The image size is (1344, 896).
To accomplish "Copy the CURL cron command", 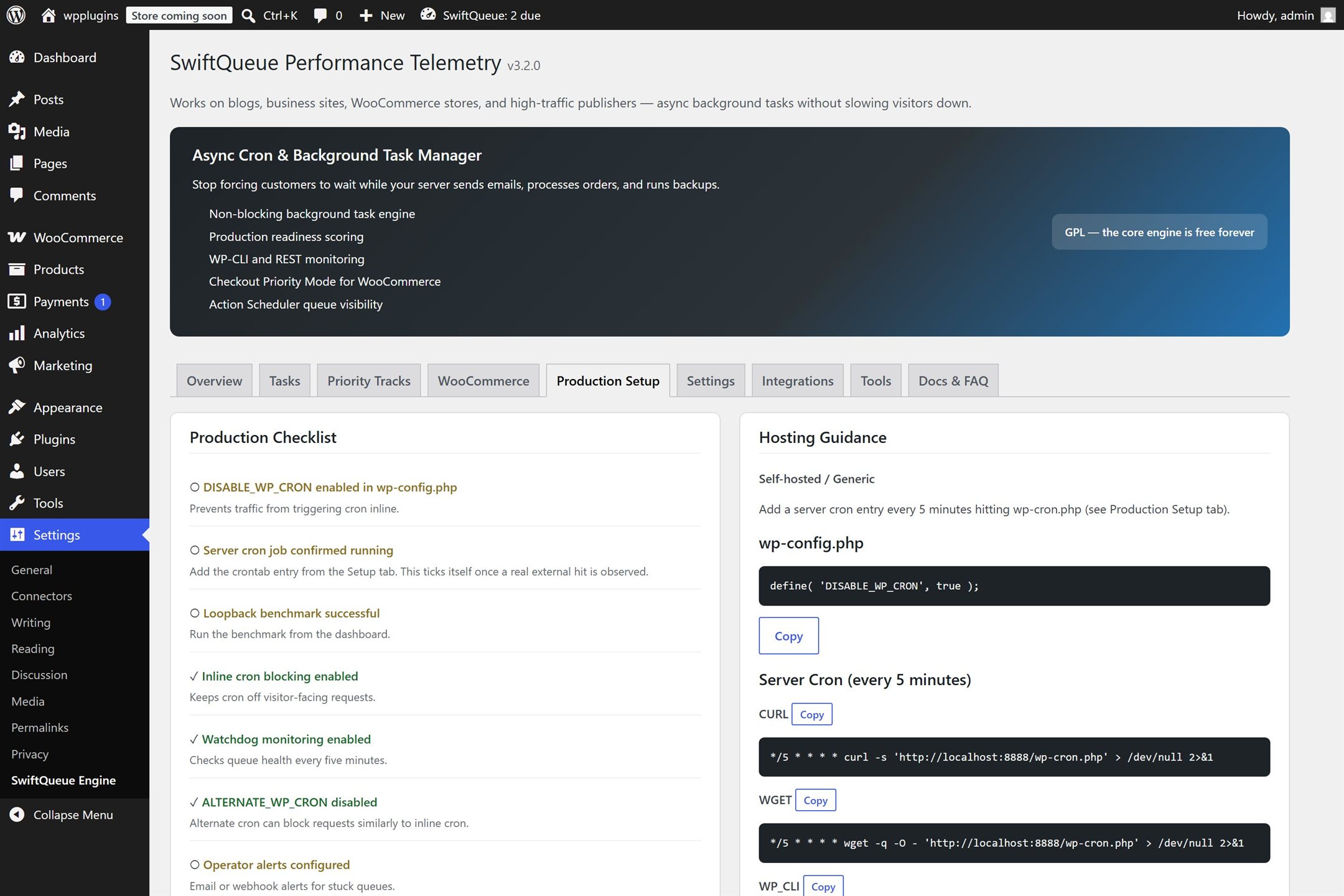I will (x=811, y=714).
